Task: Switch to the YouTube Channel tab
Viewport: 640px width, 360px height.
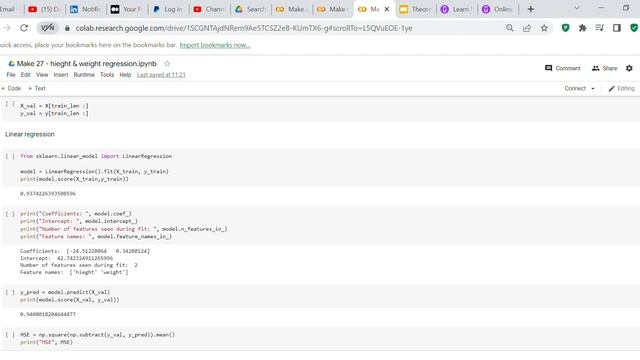Action: point(209,9)
